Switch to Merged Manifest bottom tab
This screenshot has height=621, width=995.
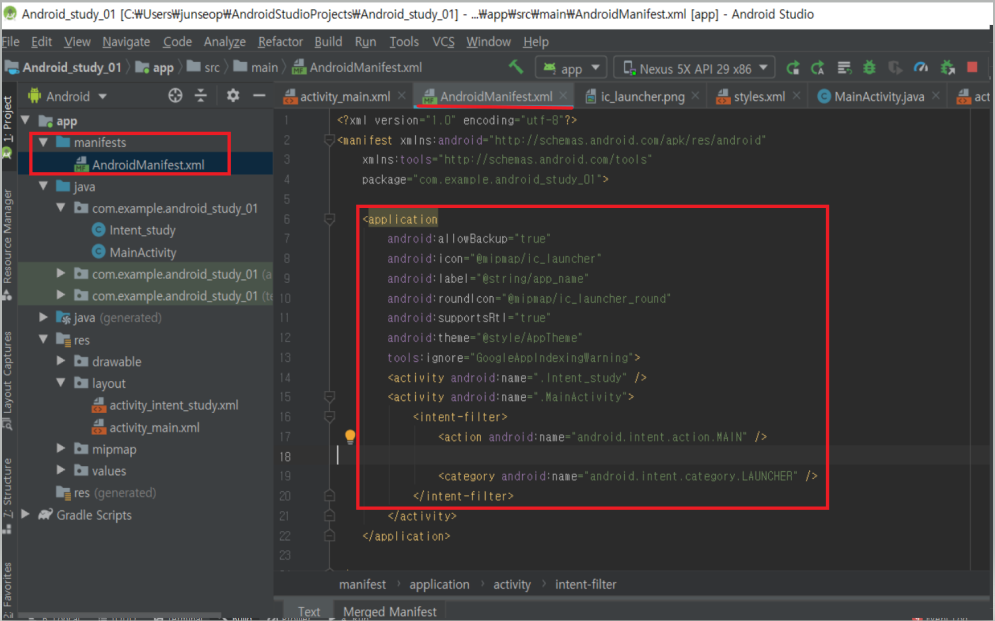[390, 611]
